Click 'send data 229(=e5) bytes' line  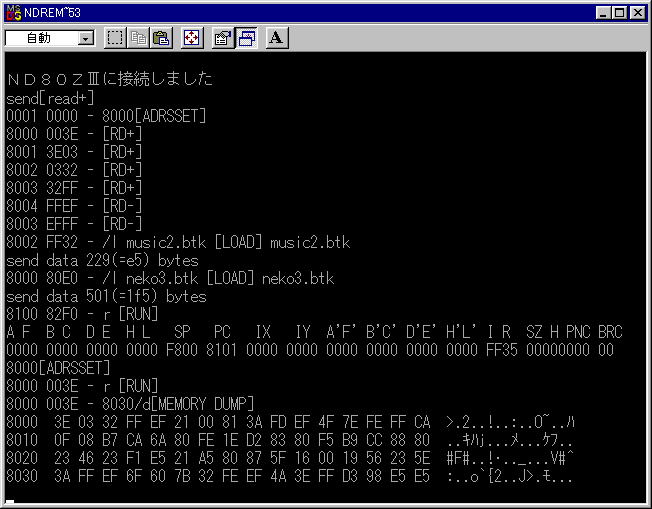point(102,260)
